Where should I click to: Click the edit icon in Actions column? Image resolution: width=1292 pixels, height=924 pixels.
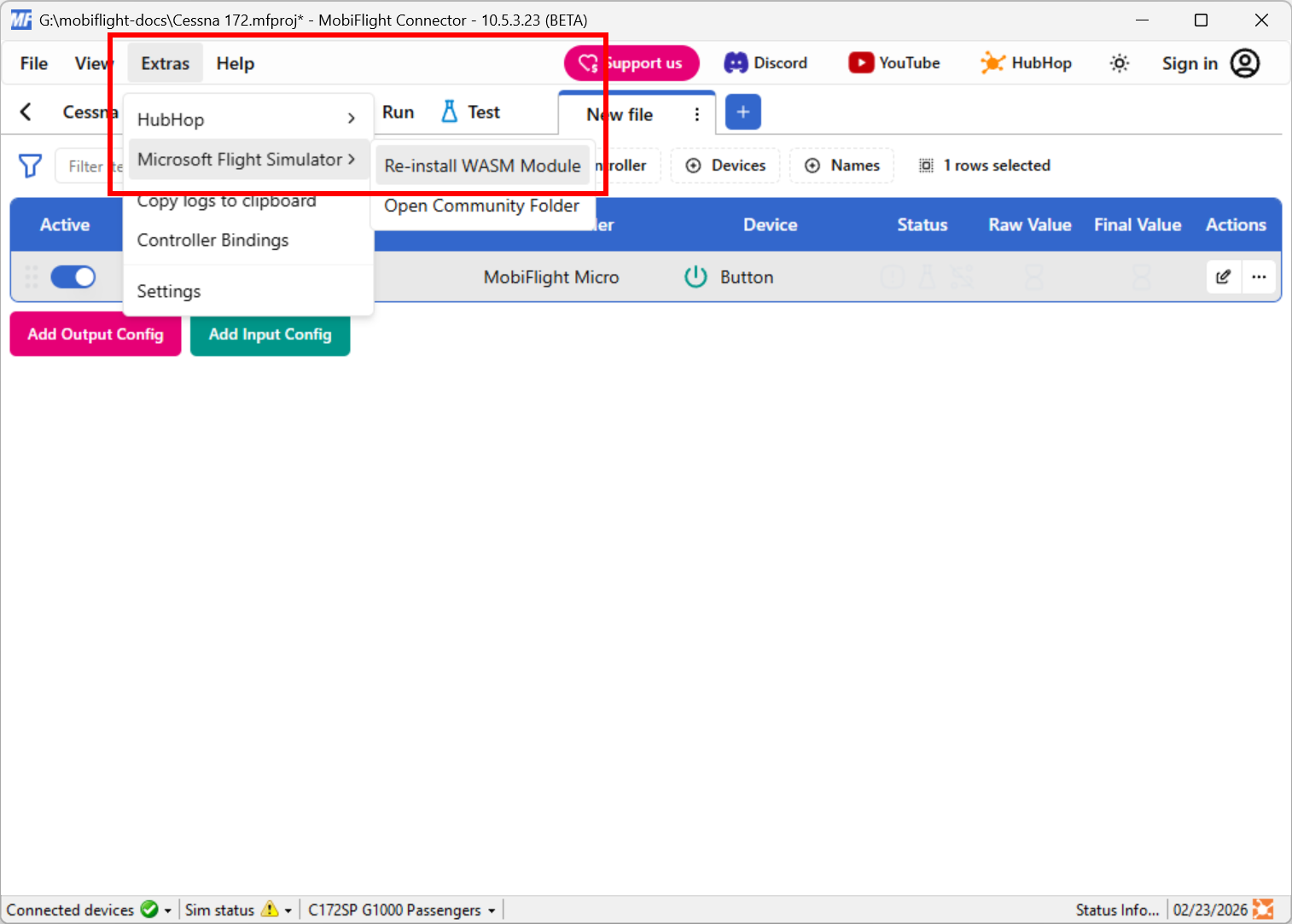[1223, 276]
